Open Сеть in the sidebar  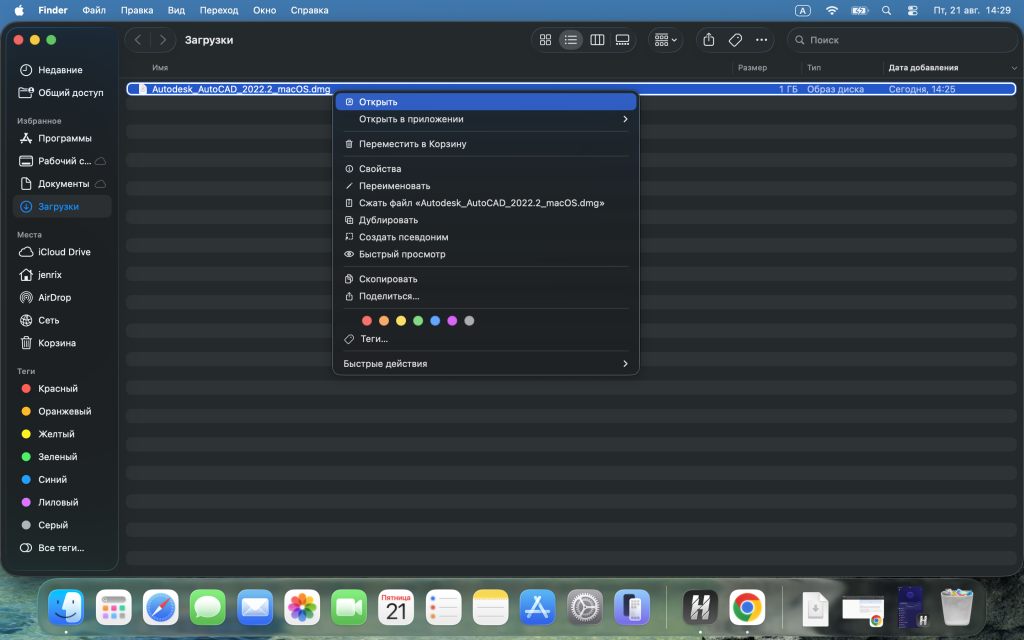click(x=62, y=320)
